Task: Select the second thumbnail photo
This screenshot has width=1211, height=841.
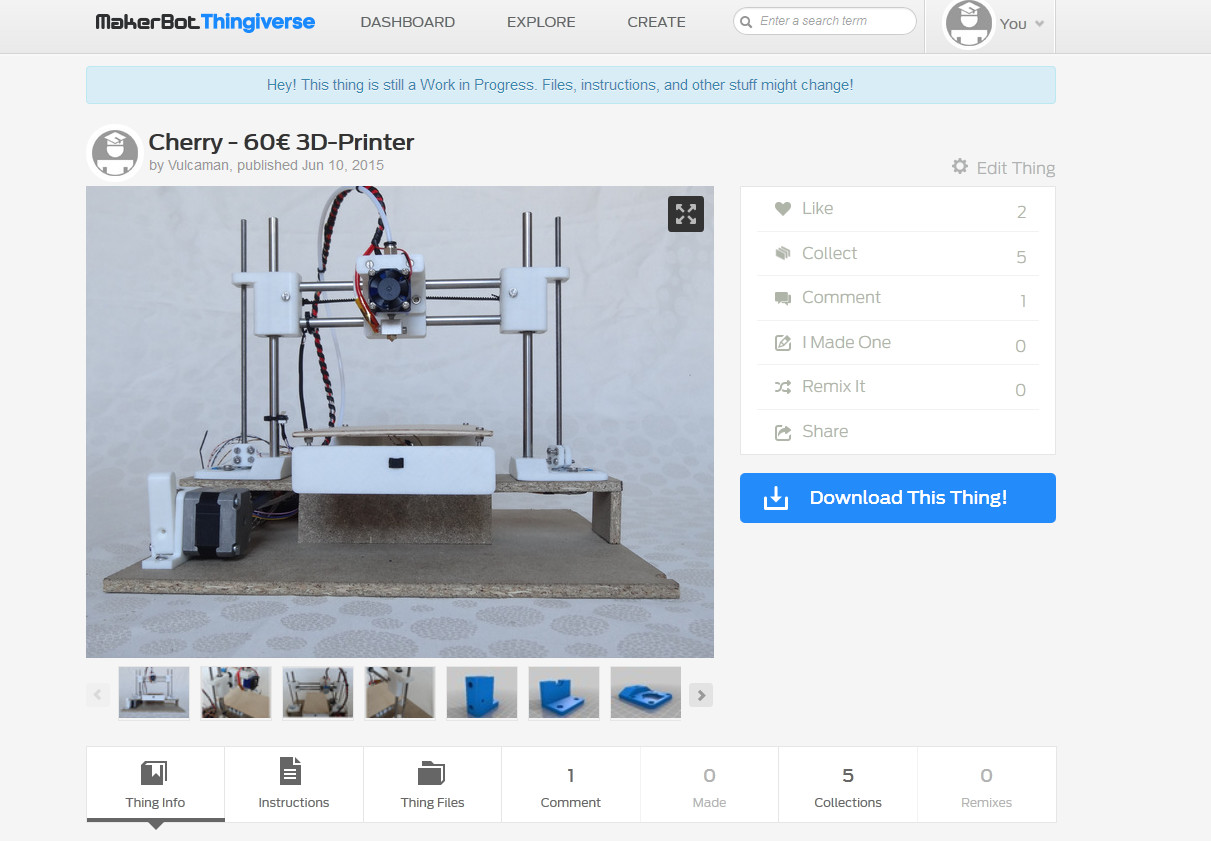Action: pyautogui.click(x=236, y=693)
